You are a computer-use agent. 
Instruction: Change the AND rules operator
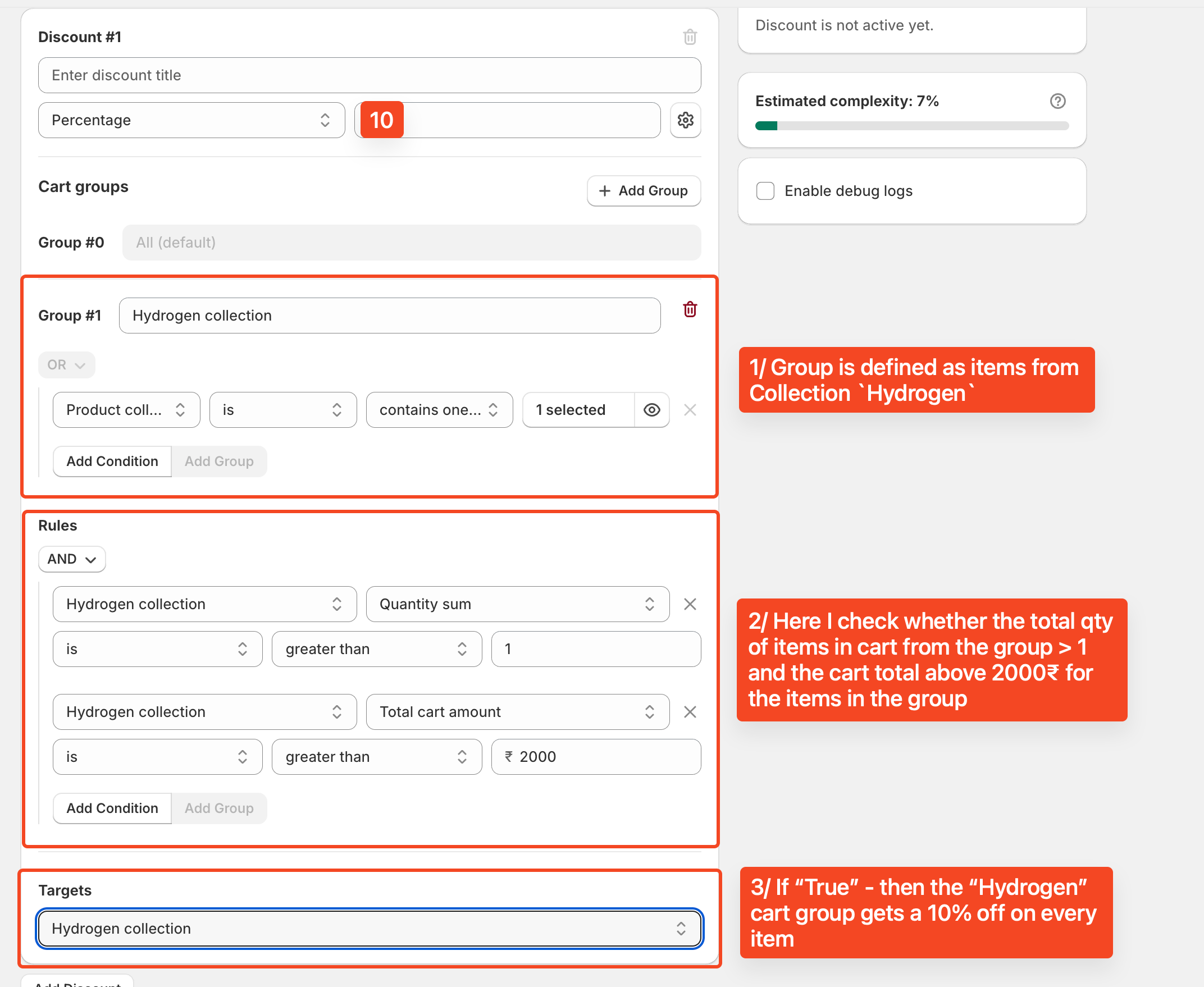tap(72, 559)
